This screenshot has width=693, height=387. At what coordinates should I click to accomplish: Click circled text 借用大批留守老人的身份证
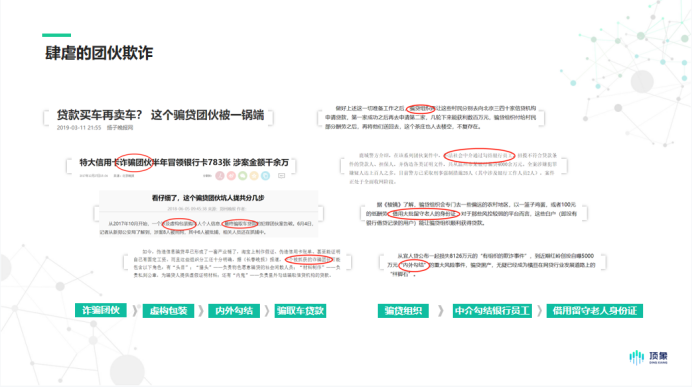(x=424, y=214)
